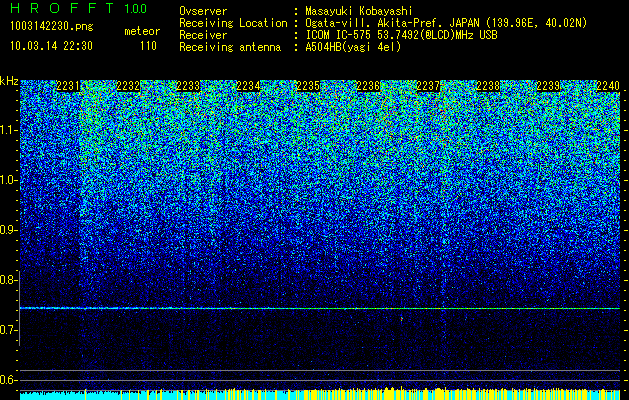The width and height of the screenshot is (629, 400).
Task: Click the 0.7 kHz frequency label
Action: coord(8,330)
